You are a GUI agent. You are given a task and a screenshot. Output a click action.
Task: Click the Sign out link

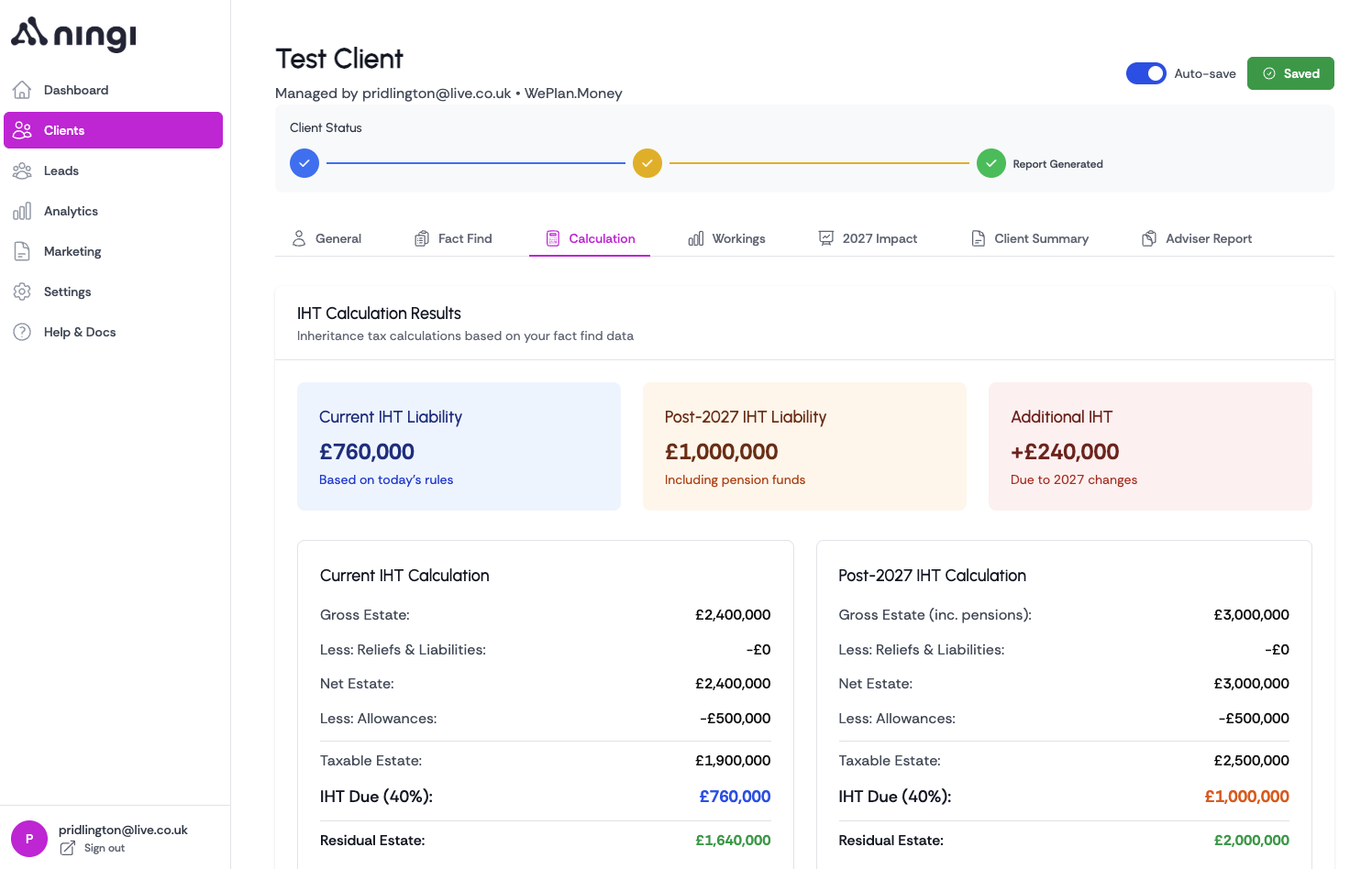coord(105,849)
